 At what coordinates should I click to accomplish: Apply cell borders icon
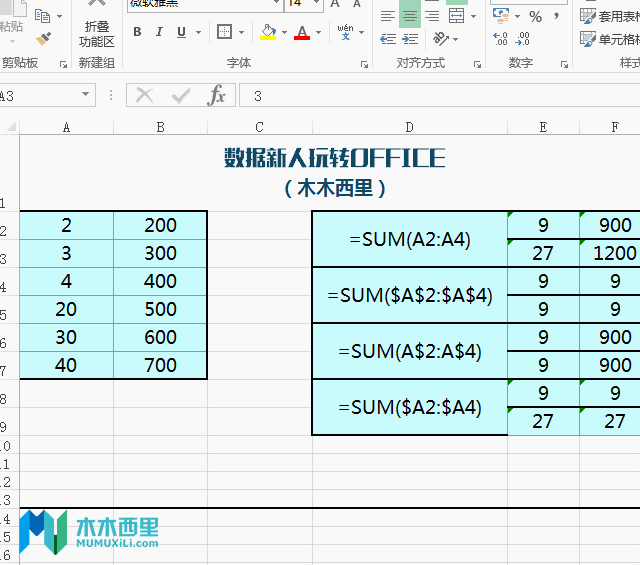(x=224, y=32)
